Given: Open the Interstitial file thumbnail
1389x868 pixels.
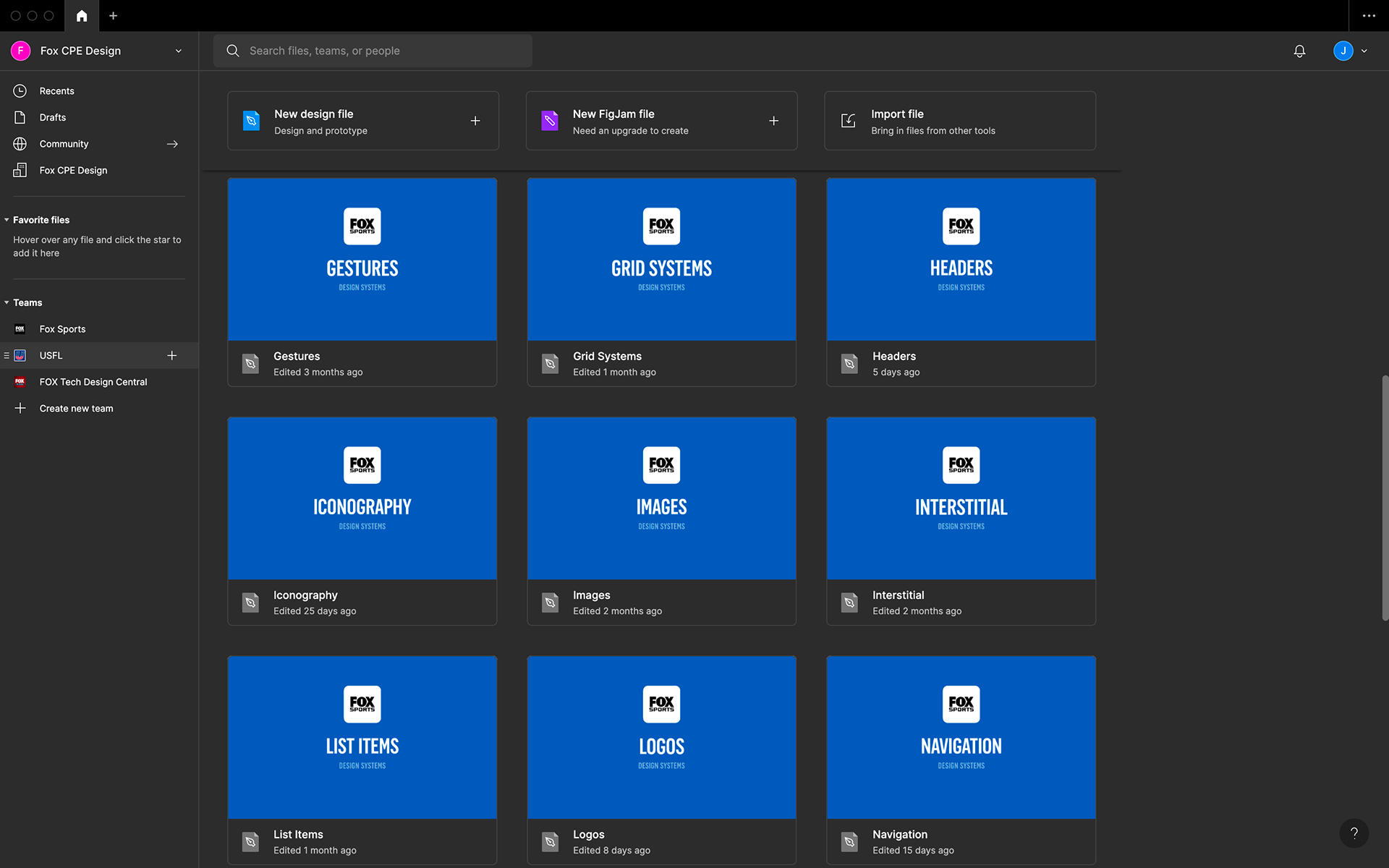Looking at the screenshot, I should pos(961,498).
